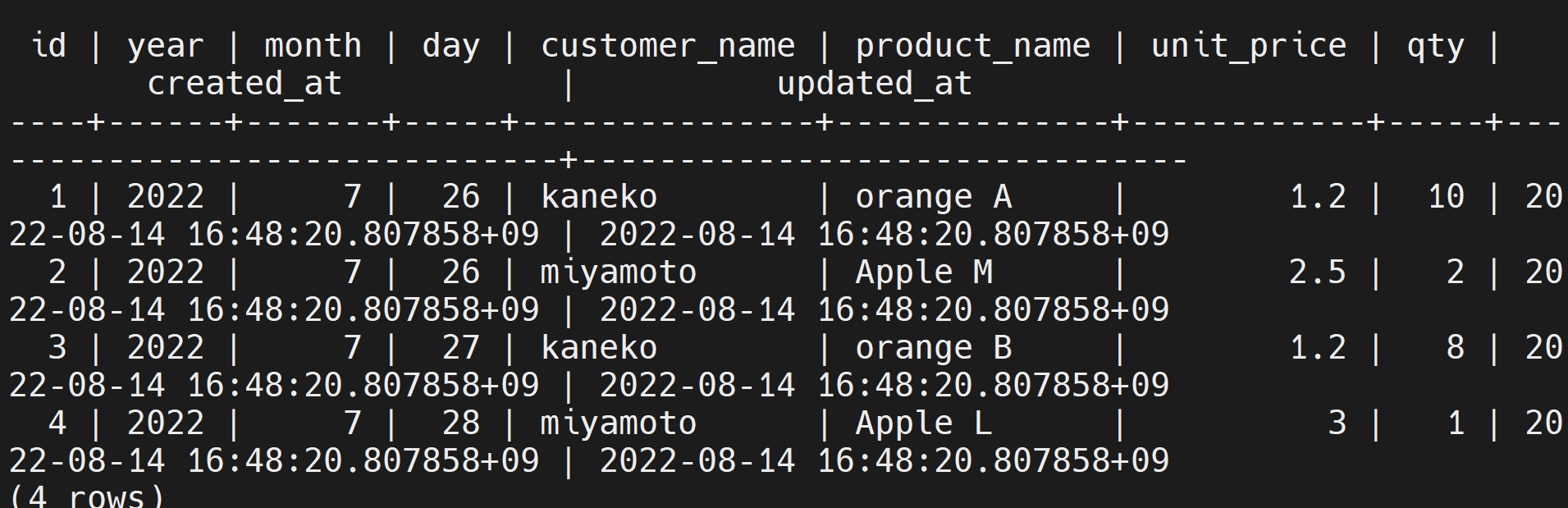The height and width of the screenshot is (508, 1568).
Task: Click the day value 27
Action: (460, 348)
